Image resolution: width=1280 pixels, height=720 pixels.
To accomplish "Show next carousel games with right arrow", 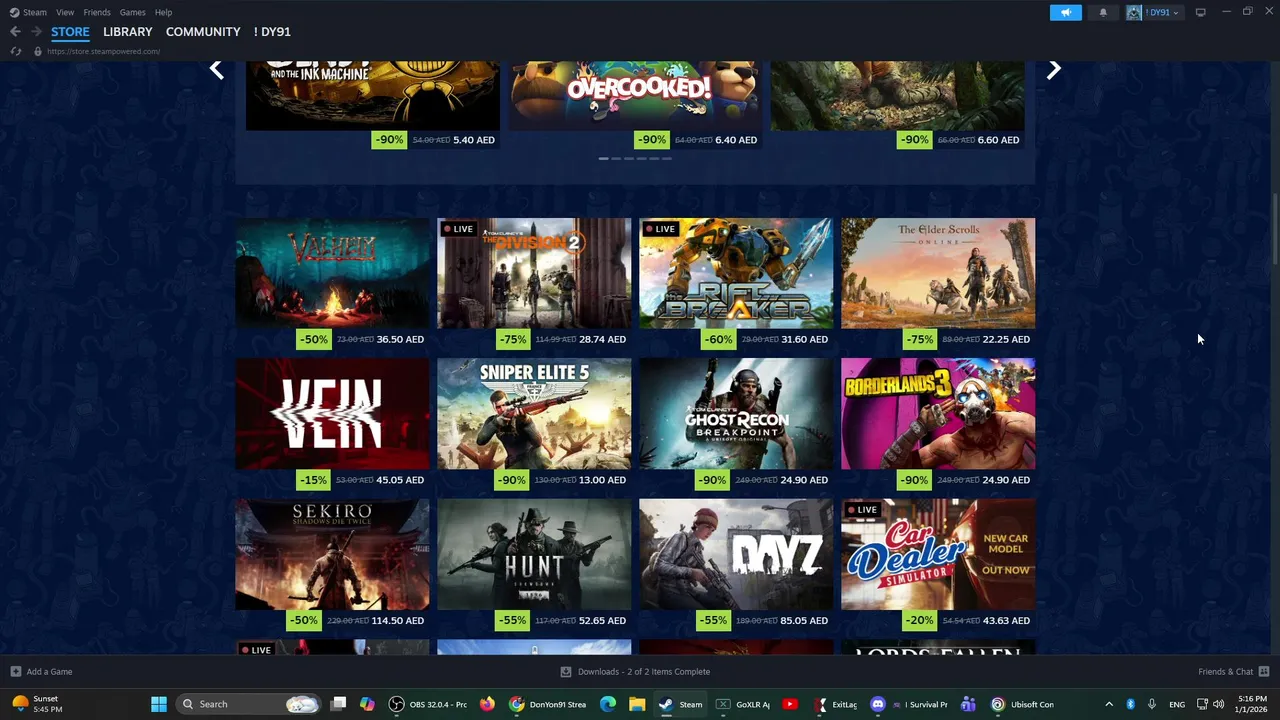I will (1053, 69).
